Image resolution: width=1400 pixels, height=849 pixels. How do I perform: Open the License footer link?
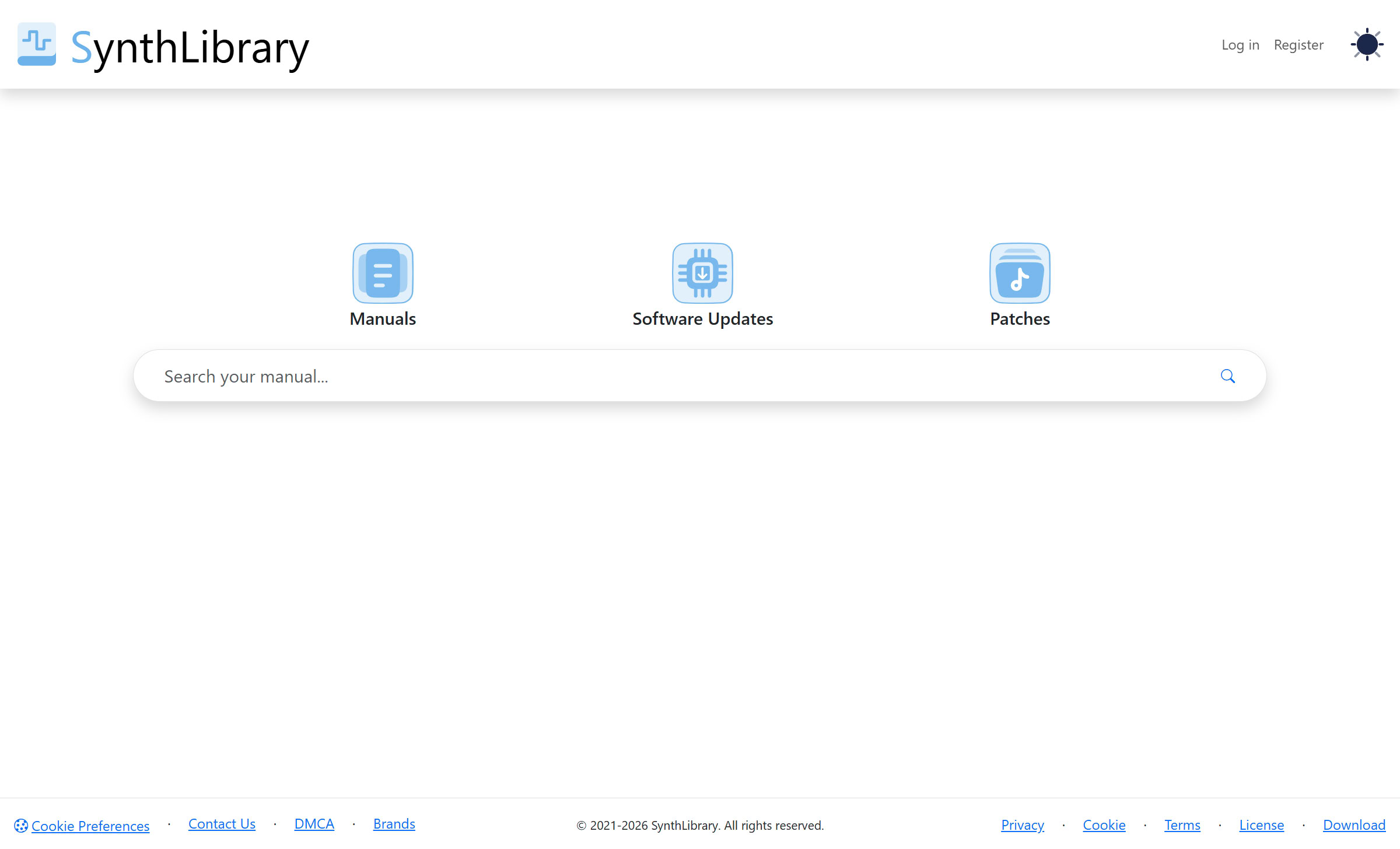tap(1261, 825)
